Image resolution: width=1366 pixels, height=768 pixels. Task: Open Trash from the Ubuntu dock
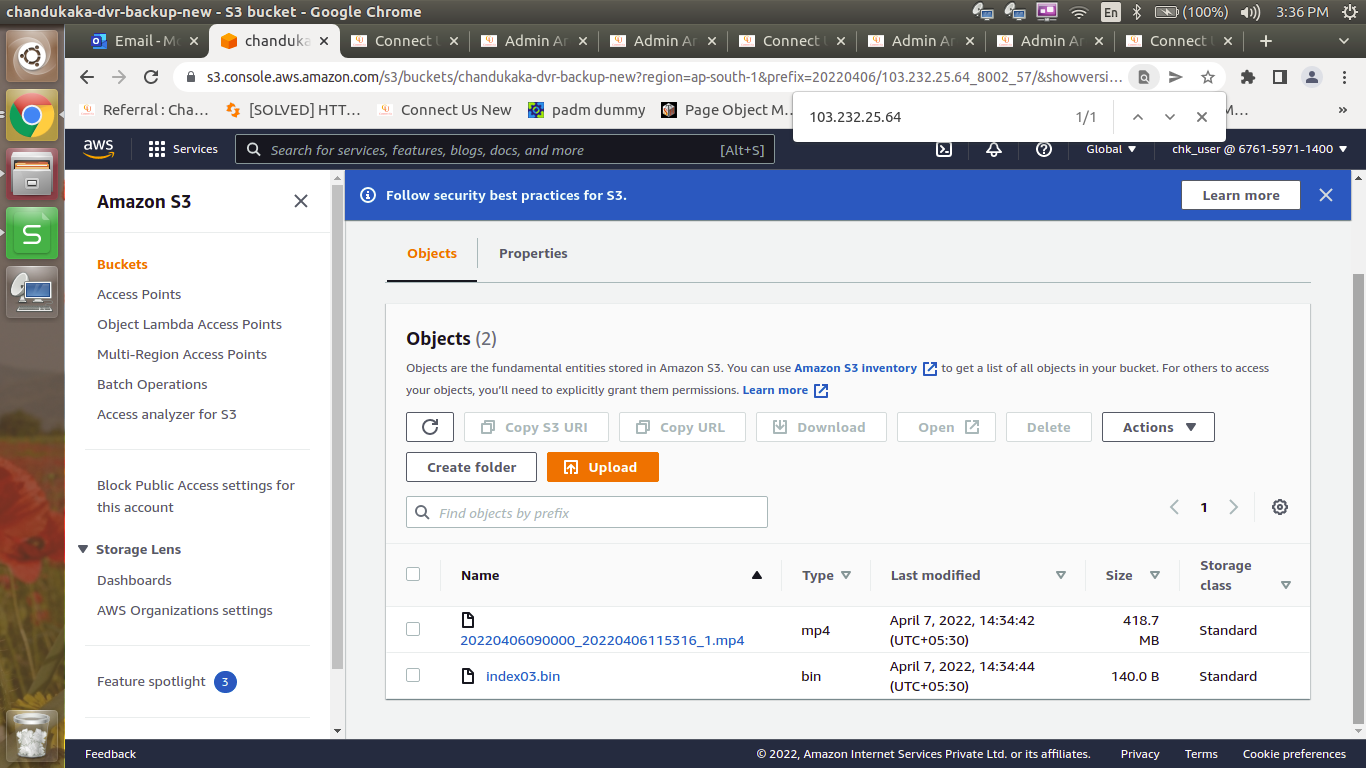[x=32, y=736]
